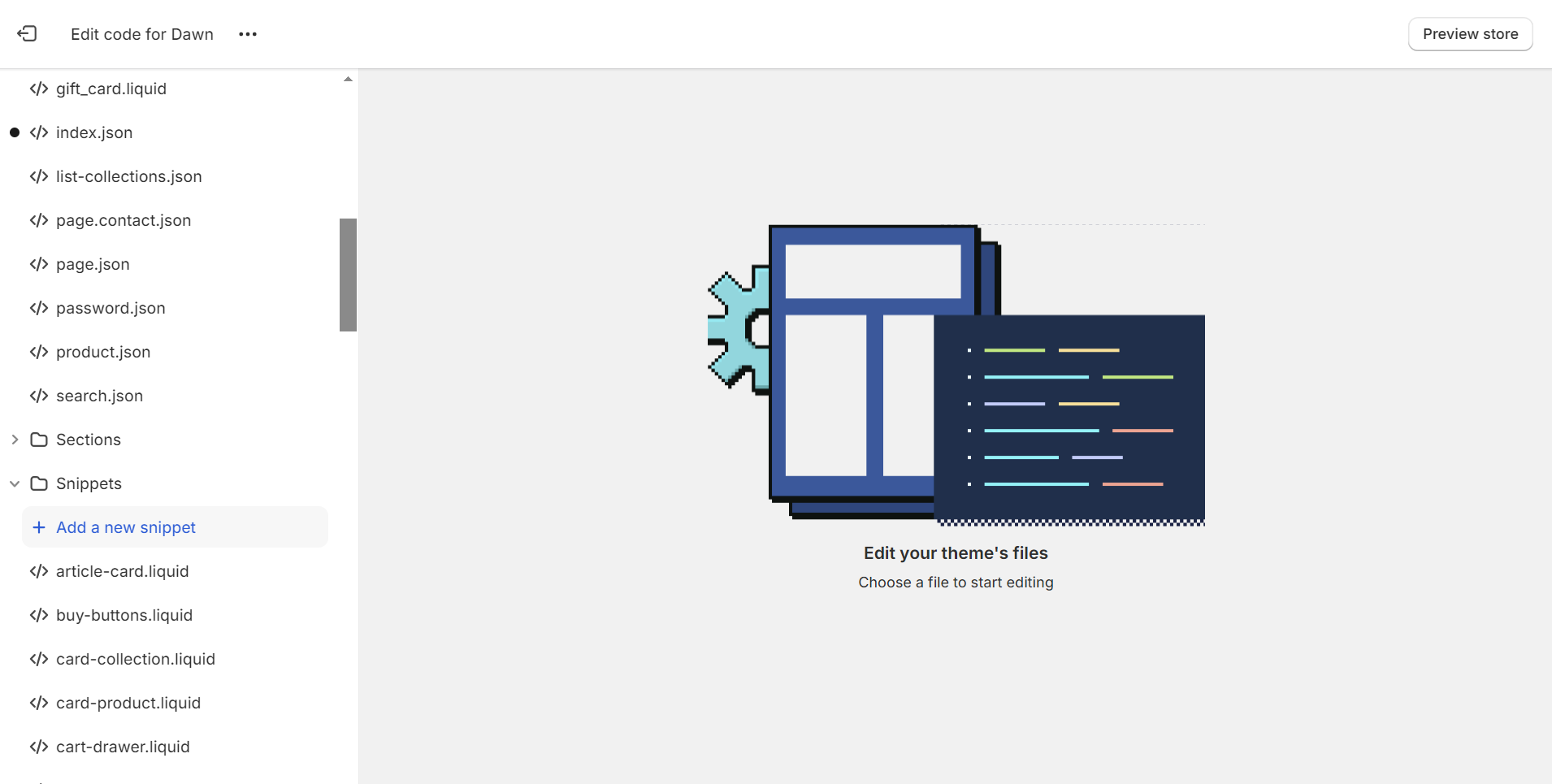The image size is (1552, 784).
Task: Select the Snippets folder label
Action: tap(89, 483)
